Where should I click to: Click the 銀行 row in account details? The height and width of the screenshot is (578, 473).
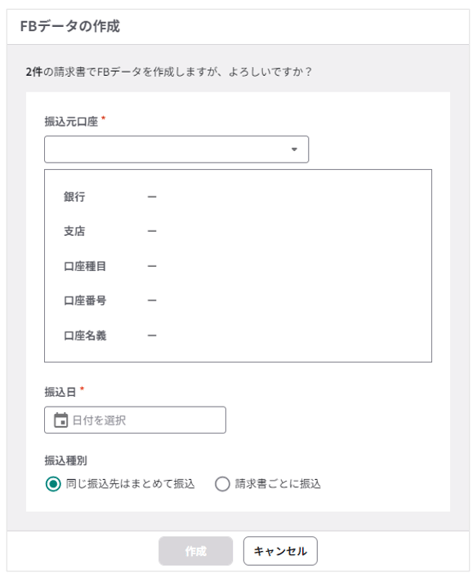238,197
